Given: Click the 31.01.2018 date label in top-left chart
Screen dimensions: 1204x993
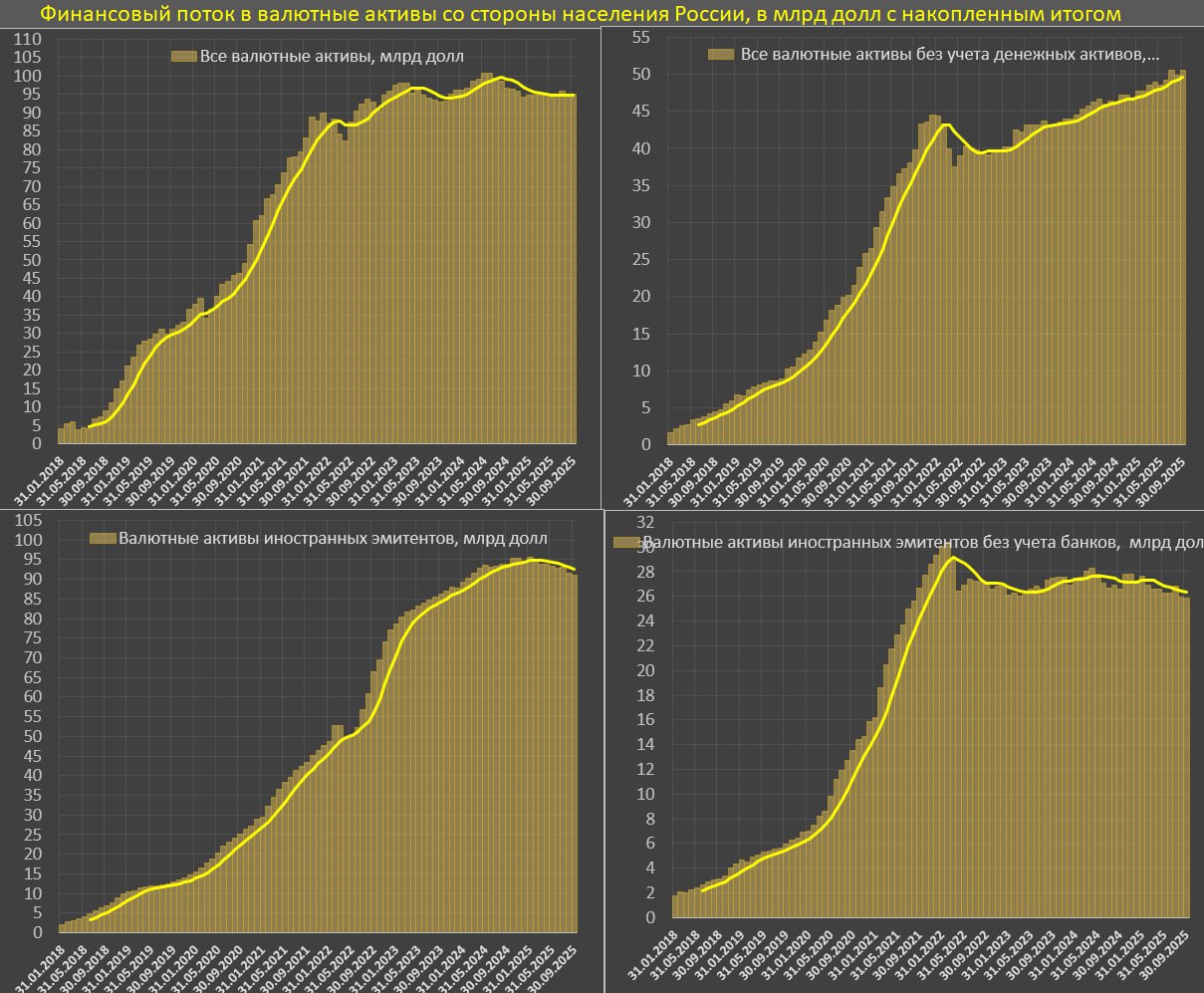Looking at the screenshot, I should pyautogui.click(x=41, y=477).
